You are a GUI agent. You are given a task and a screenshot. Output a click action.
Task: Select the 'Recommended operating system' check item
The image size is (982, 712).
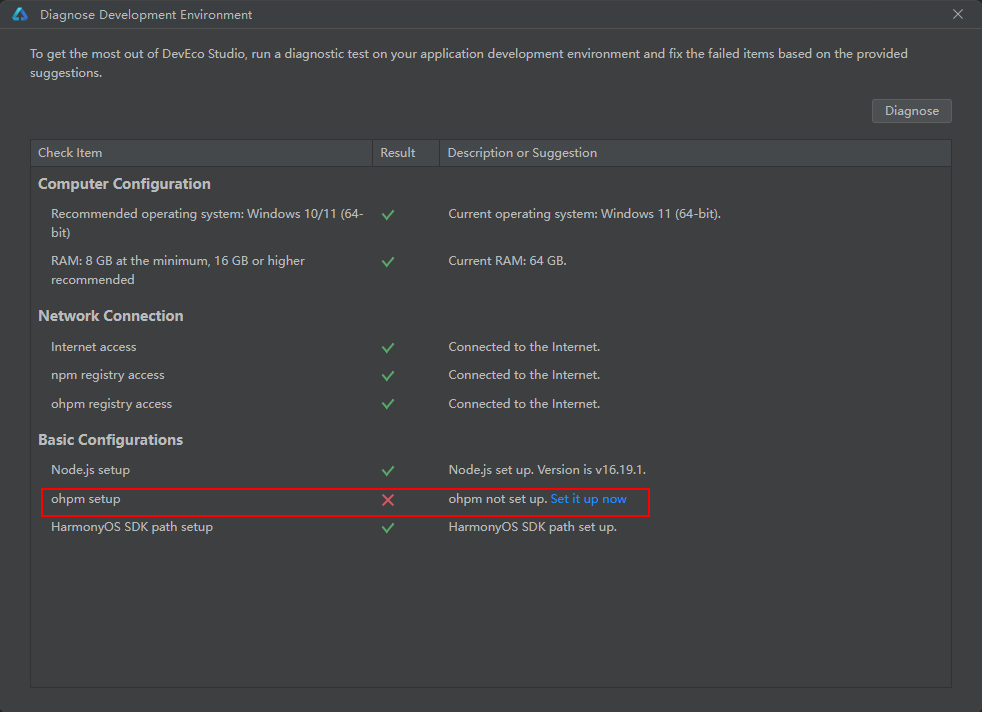tap(207, 223)
